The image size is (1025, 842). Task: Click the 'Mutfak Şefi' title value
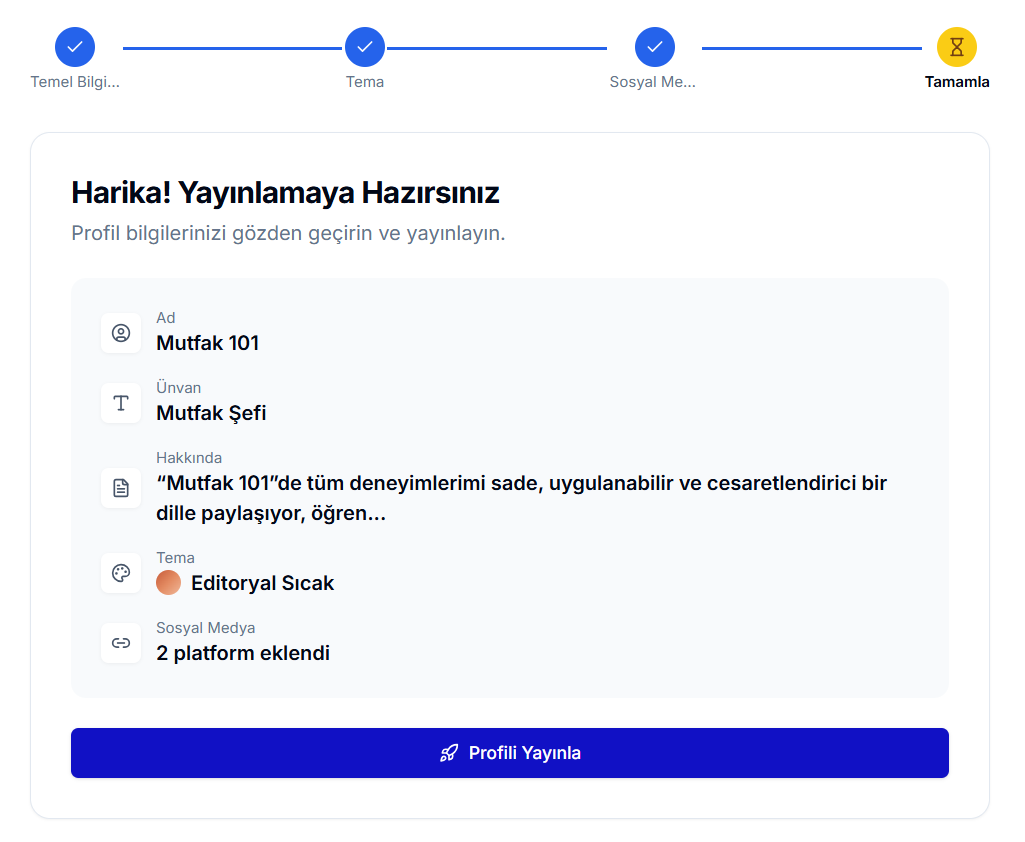point(211,413)
